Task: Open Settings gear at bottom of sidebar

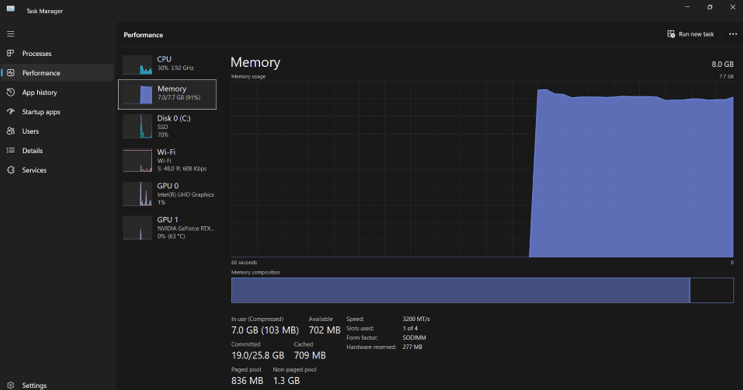Action: click(x=10, y=385)
